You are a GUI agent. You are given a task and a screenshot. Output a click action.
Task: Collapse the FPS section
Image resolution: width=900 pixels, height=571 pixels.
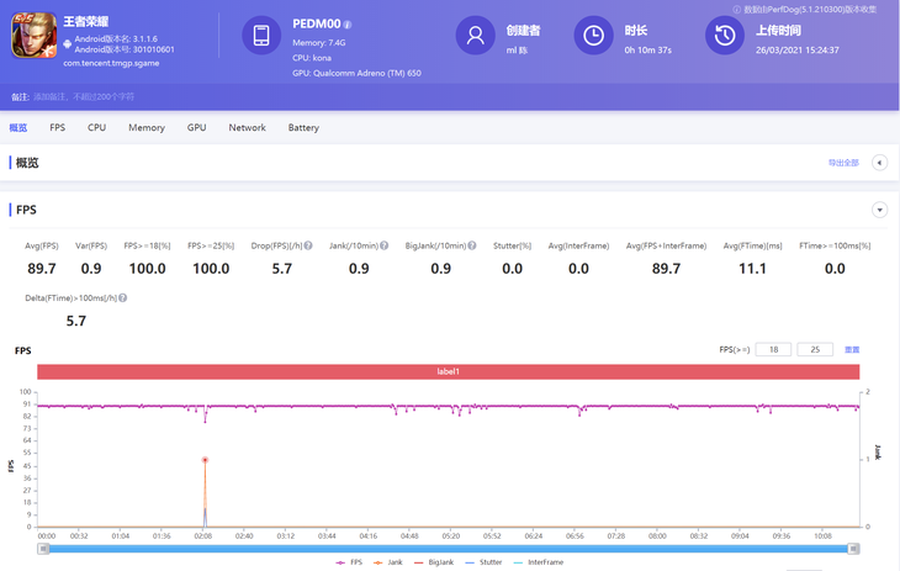point(880,210)
